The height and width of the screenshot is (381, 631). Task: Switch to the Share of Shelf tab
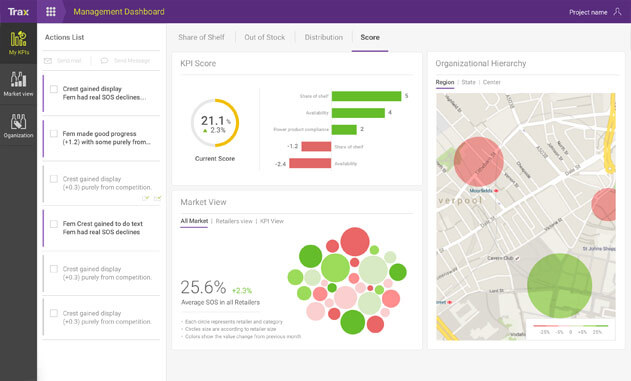point(201,37)
